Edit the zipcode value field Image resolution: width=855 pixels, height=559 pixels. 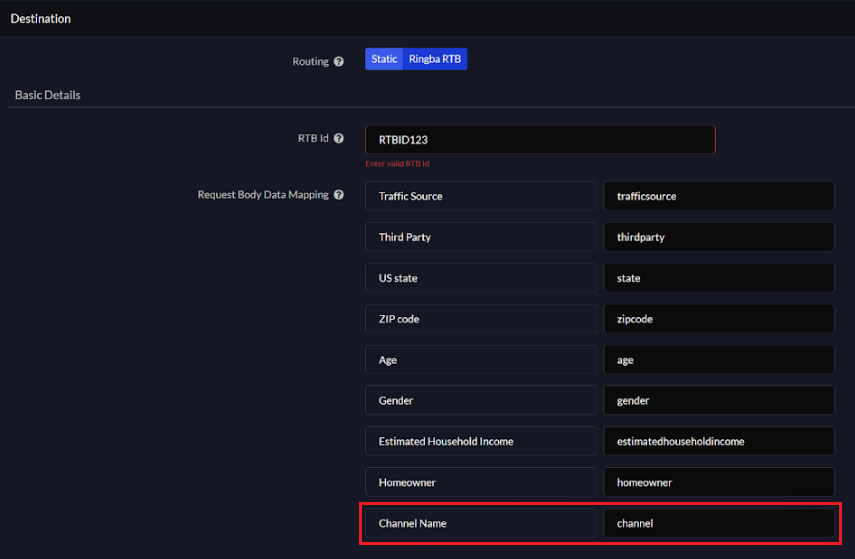click(719, 318)
